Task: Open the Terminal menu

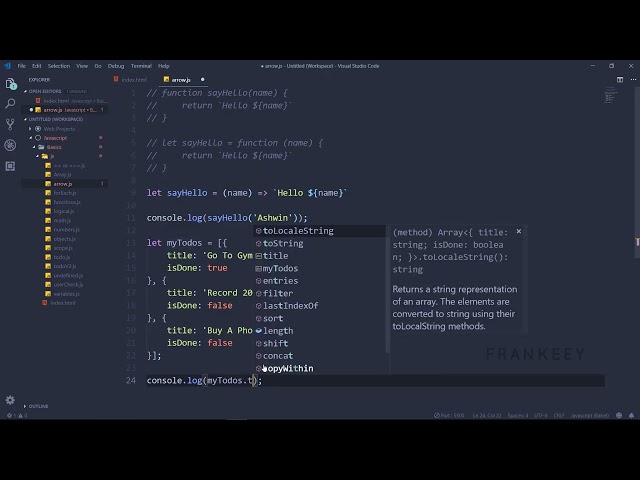Action: 141,66
